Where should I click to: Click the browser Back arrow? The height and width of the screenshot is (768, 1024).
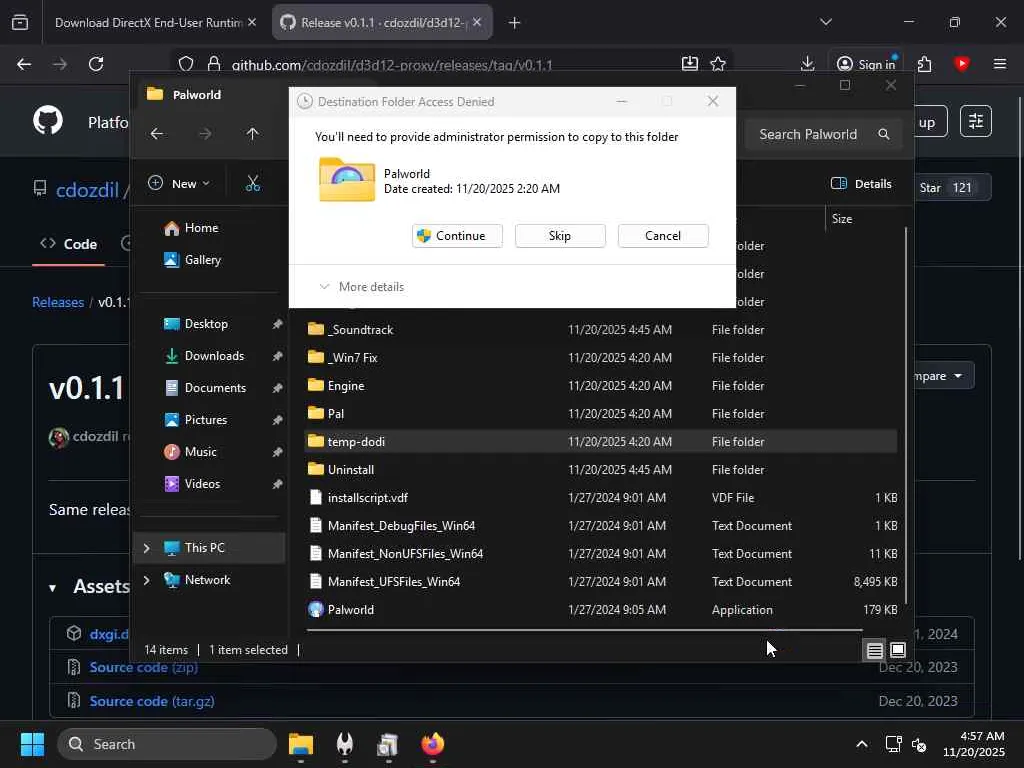pos(24,64)
